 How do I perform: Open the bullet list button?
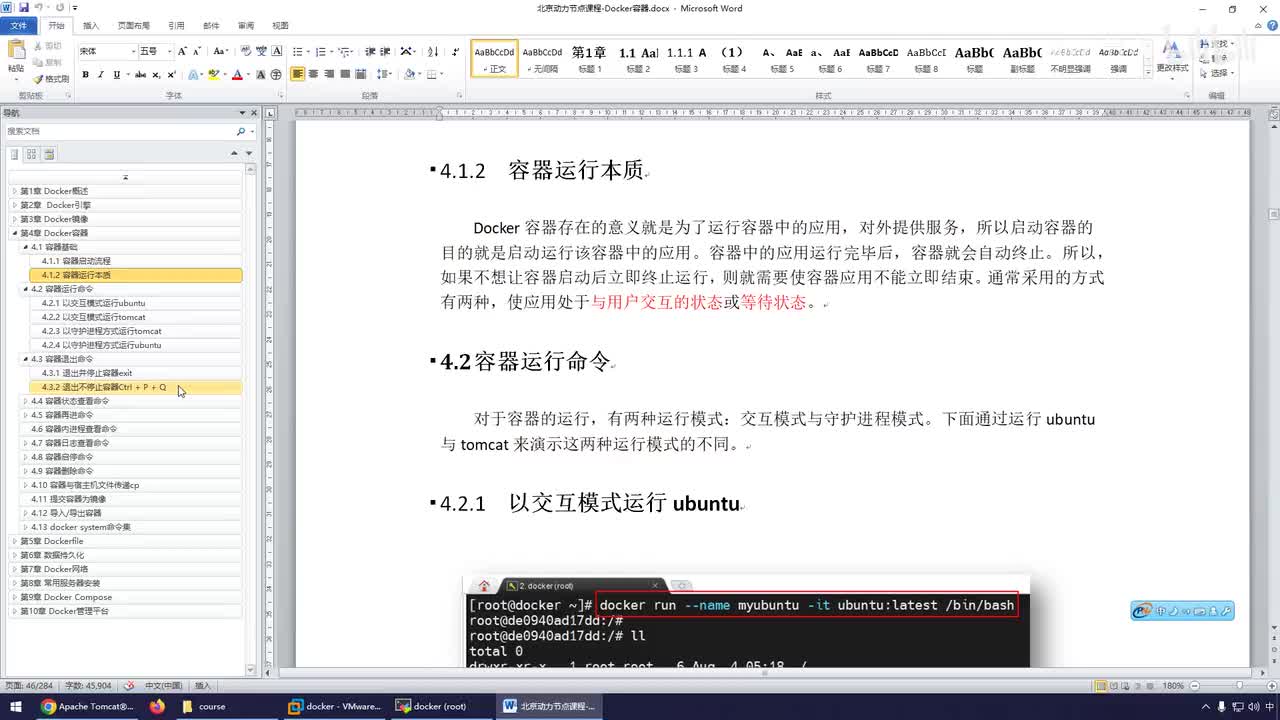click(x=298, y=51)
